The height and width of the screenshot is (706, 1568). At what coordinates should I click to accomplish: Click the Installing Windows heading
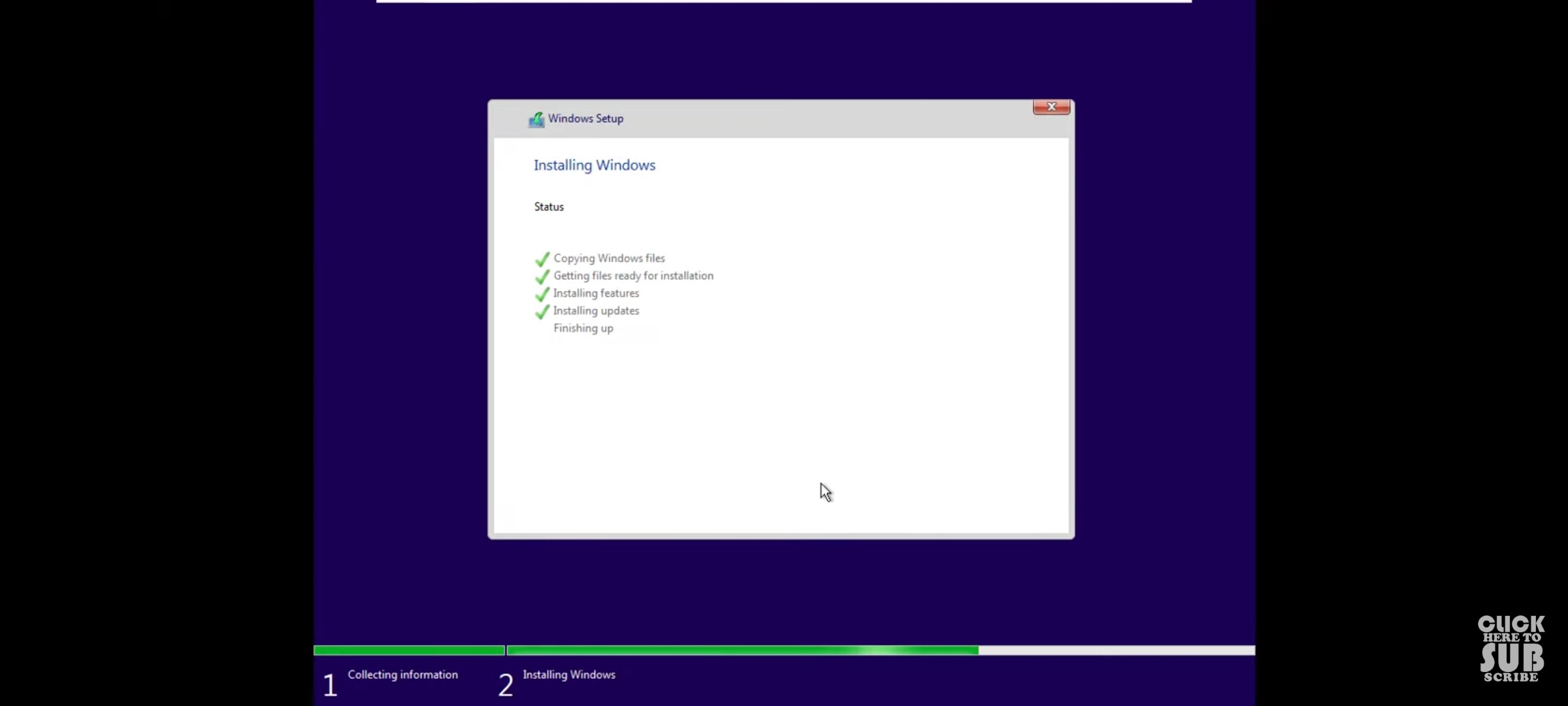pos(594,165)
